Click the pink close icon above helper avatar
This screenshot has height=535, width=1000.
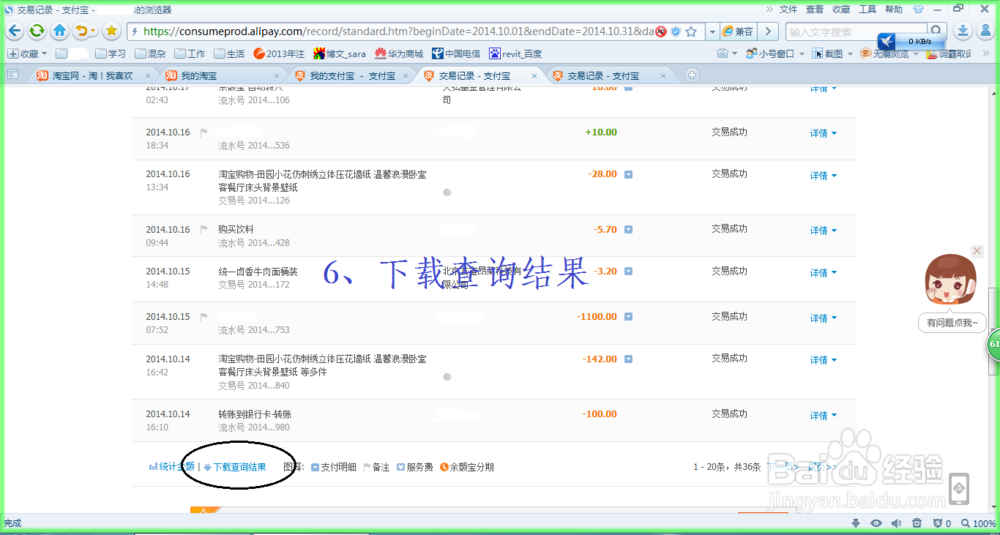[976, 251]
